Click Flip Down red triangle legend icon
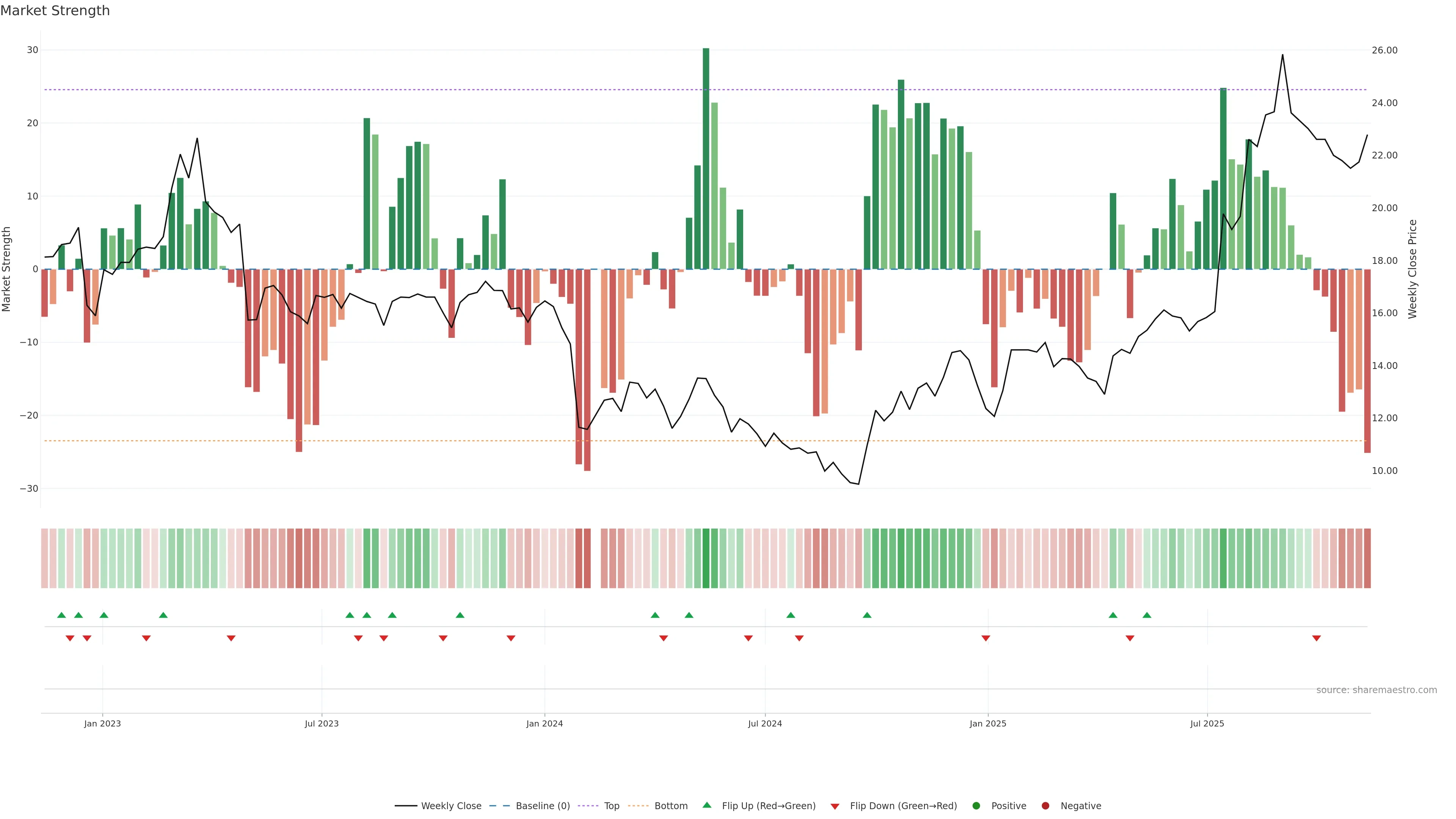The image size is (1456, 819). [835, 806]
